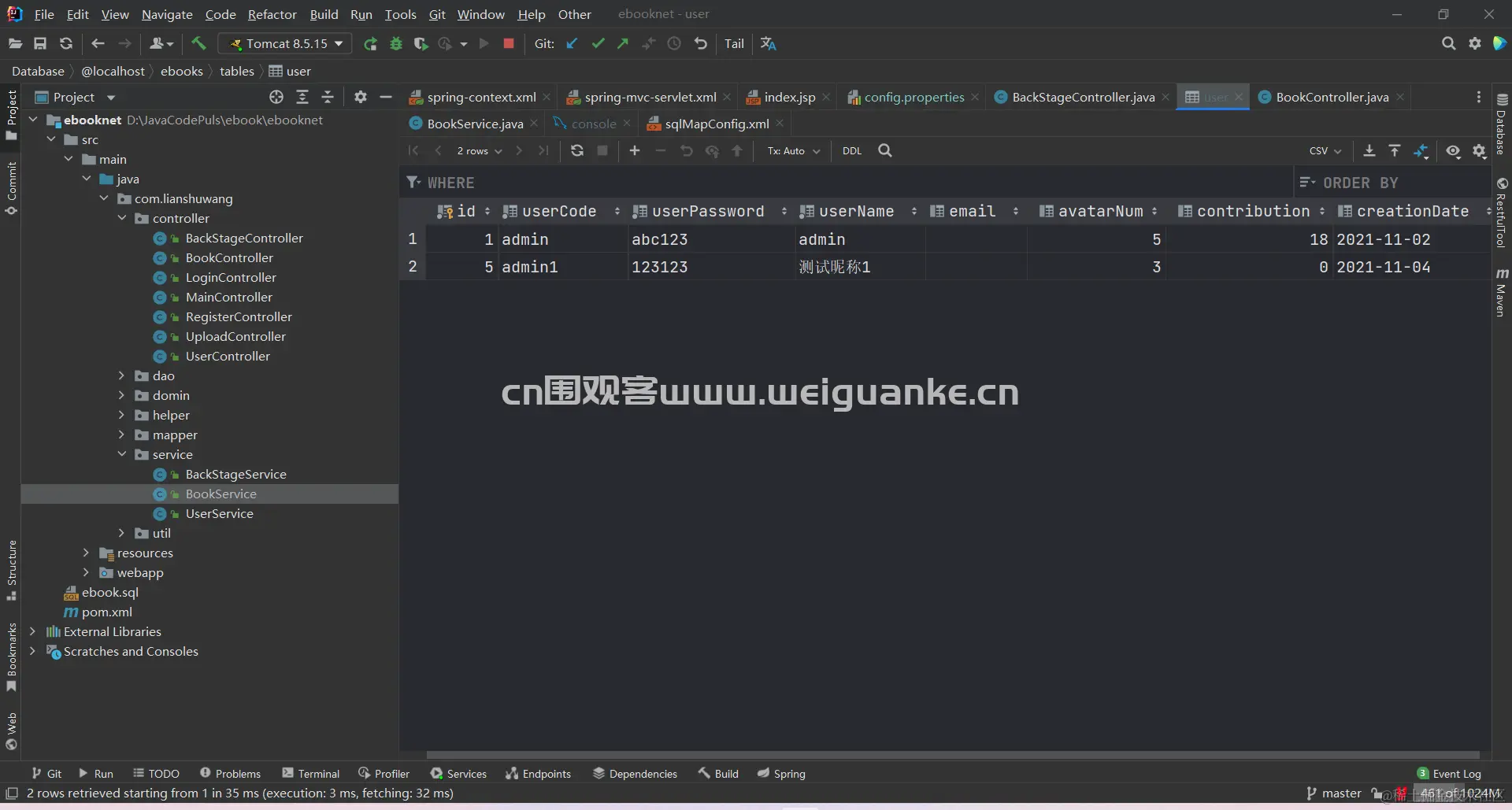Toggle the table view eye icon
The height and width of the screenshot is (810, 1512).
[1453, 151]
